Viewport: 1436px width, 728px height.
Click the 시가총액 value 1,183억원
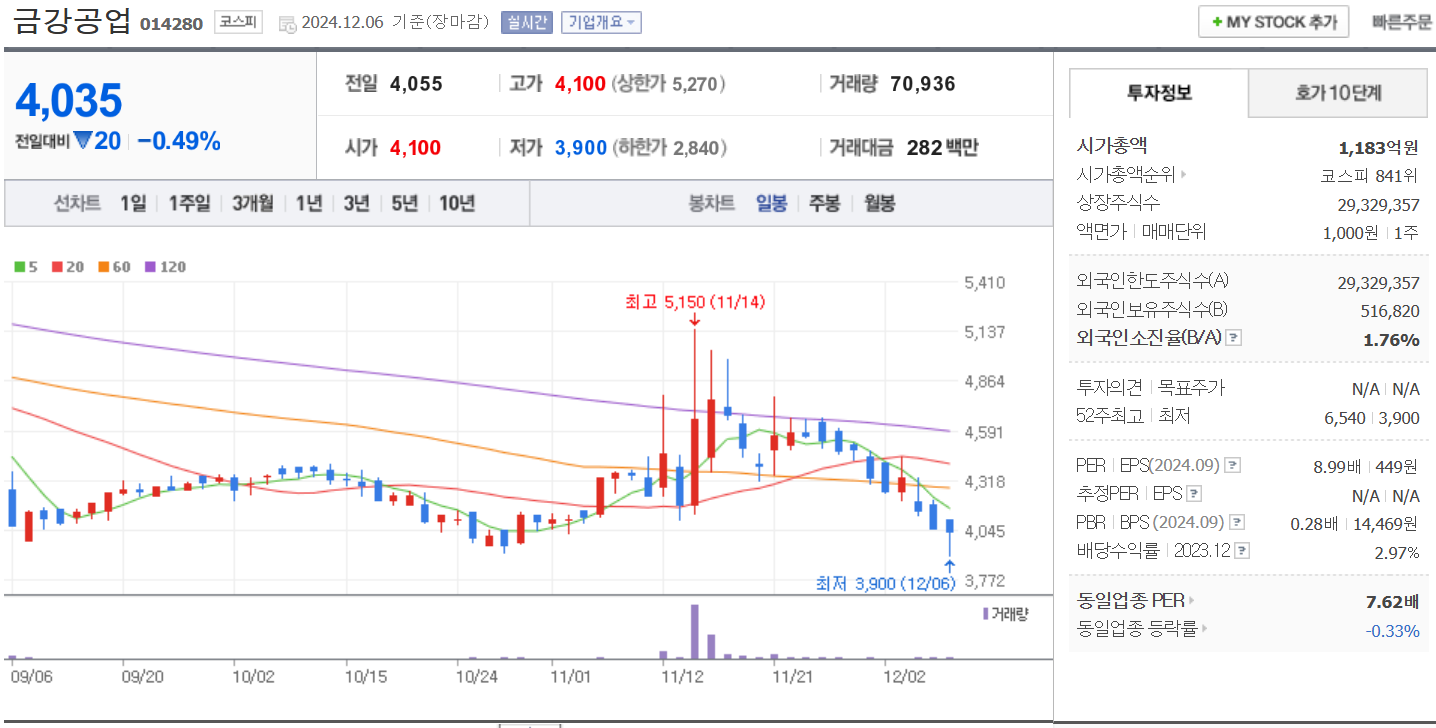[1379, 148]
